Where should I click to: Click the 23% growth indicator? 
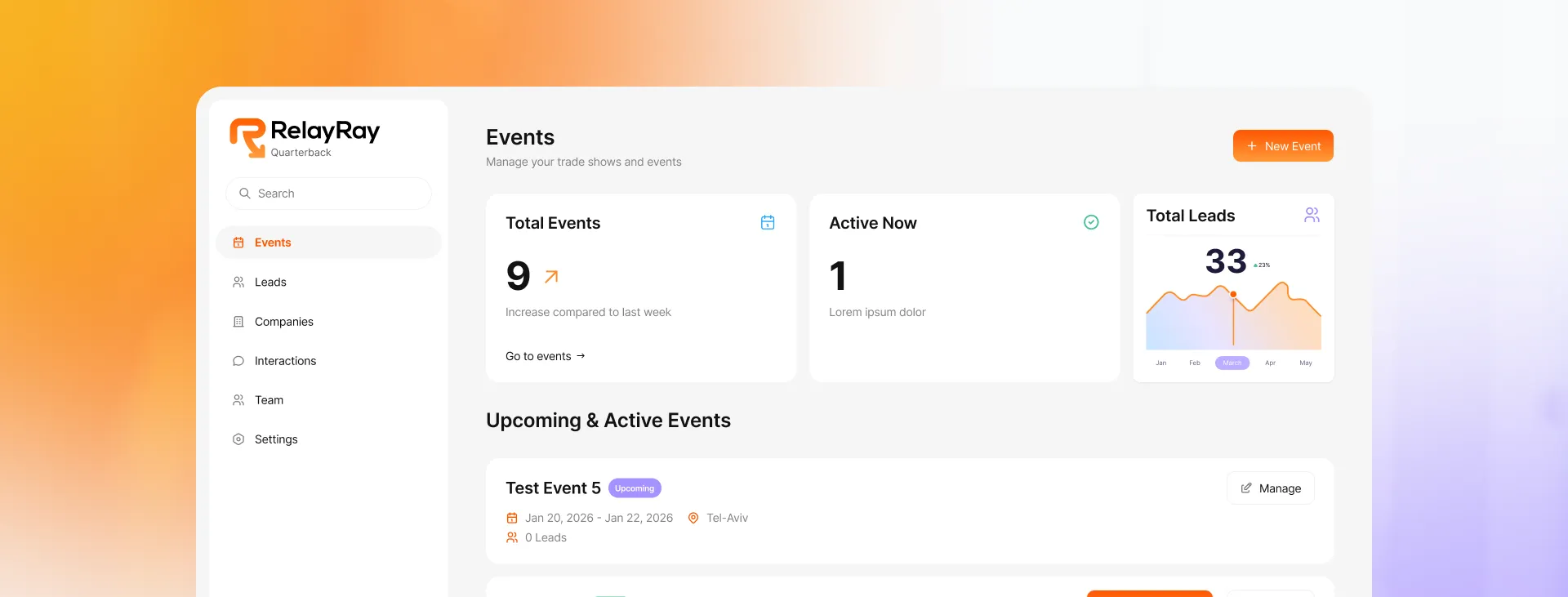tap(1262, 265)
